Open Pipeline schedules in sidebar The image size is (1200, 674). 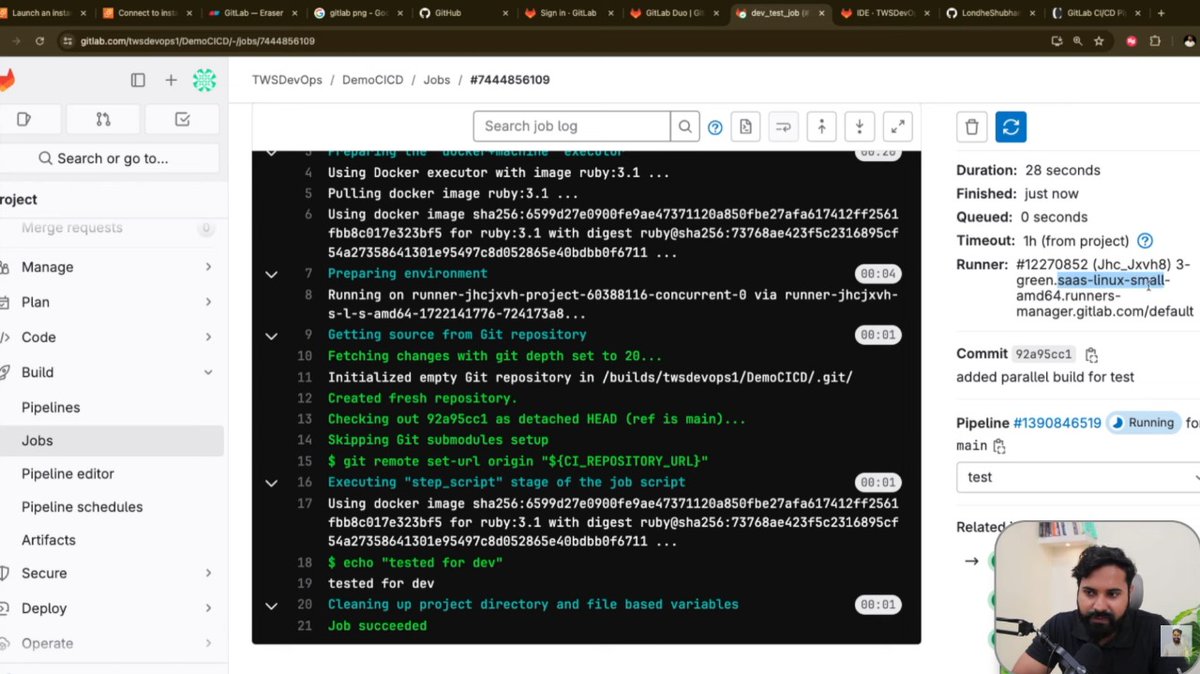(111, 507)
